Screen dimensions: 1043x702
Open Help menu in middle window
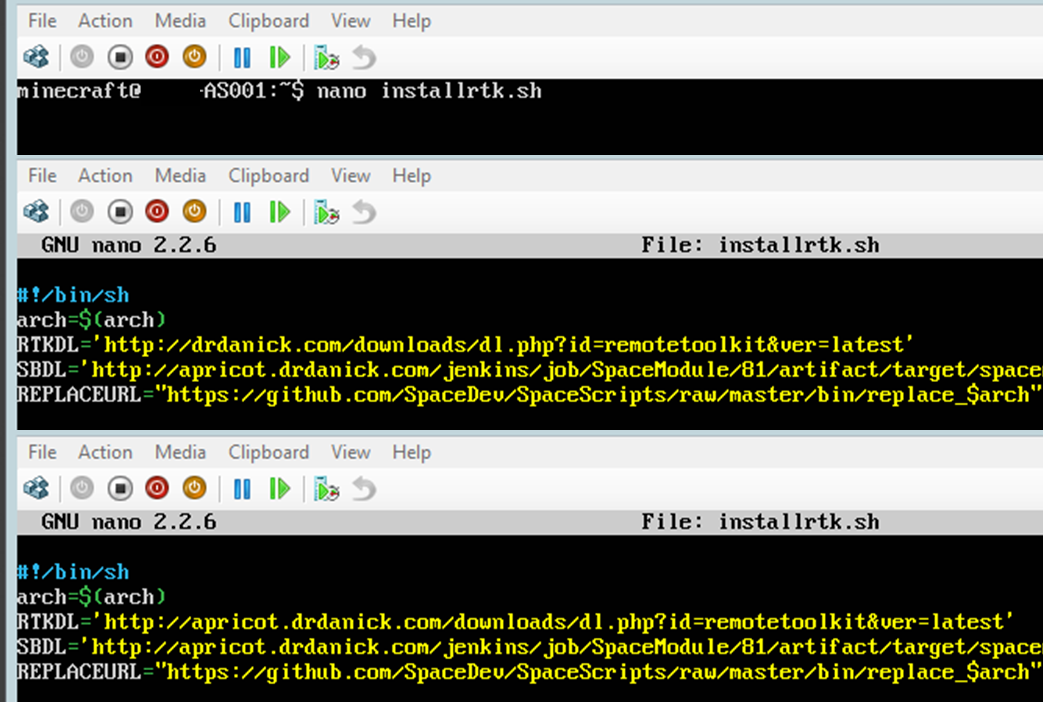tap(412, 176)
